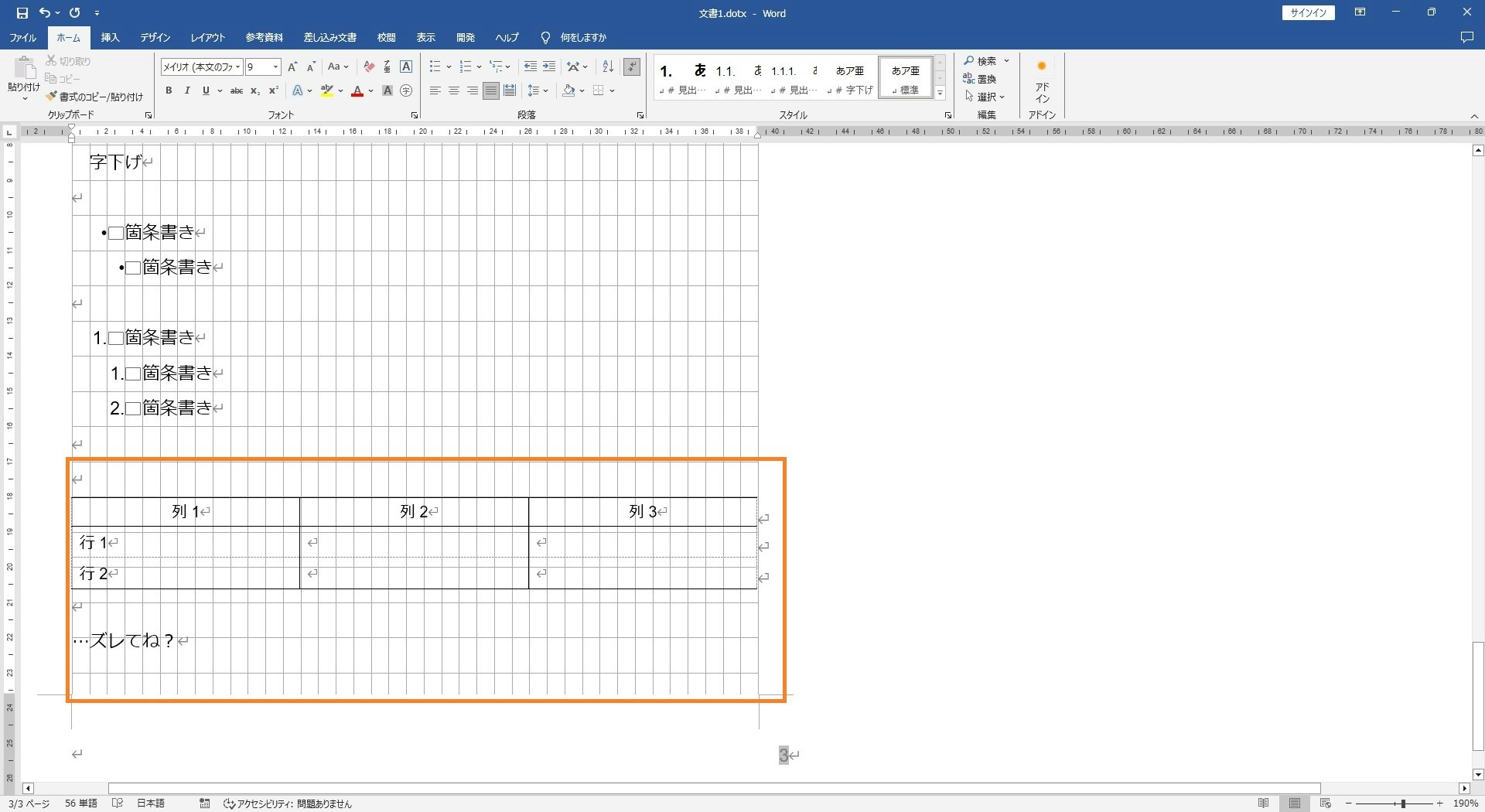Apply subscript formatting (x₂)
Screen dimensions: 1485x812
(x=255, y=90)
